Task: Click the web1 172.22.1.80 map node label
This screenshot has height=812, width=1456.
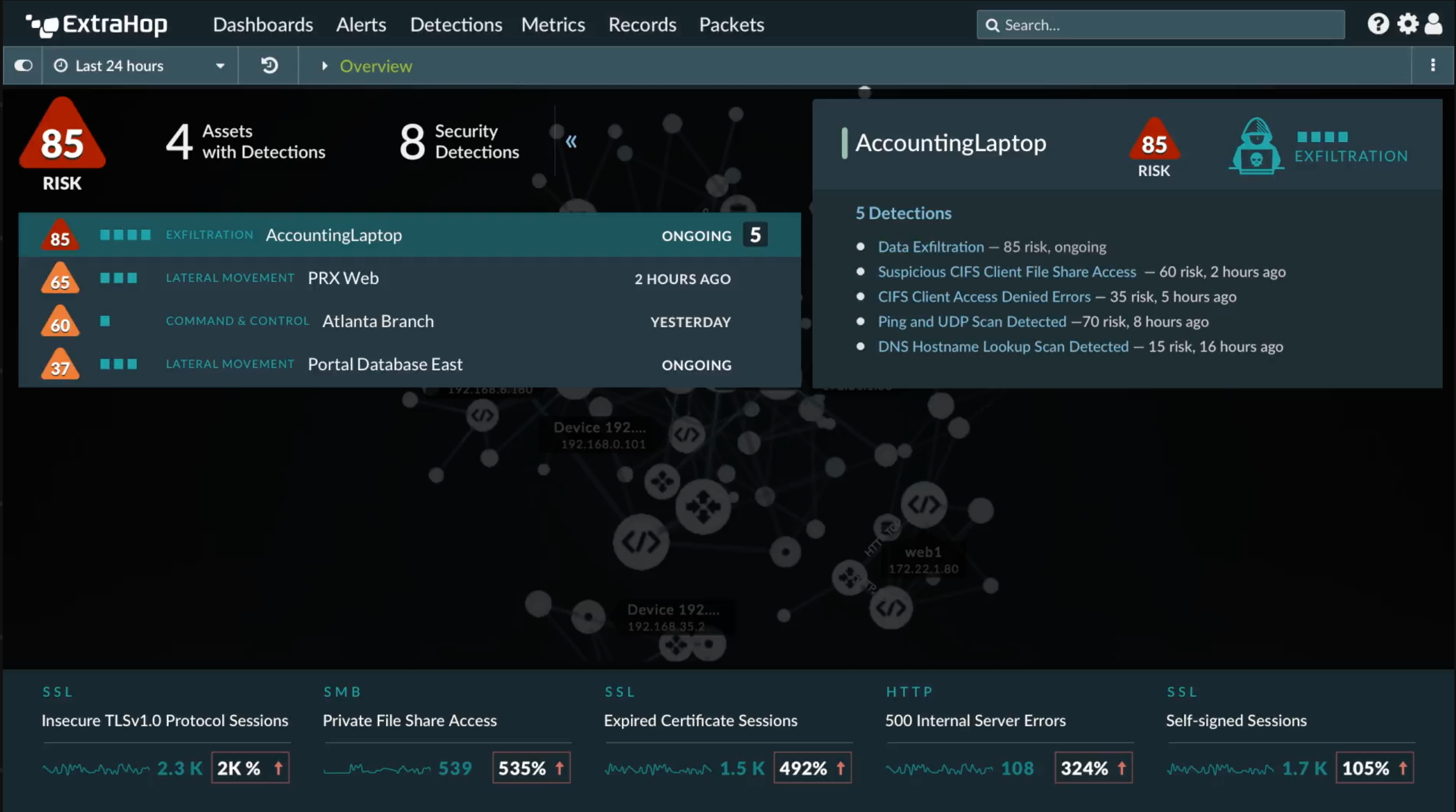Action: (923, 560)
